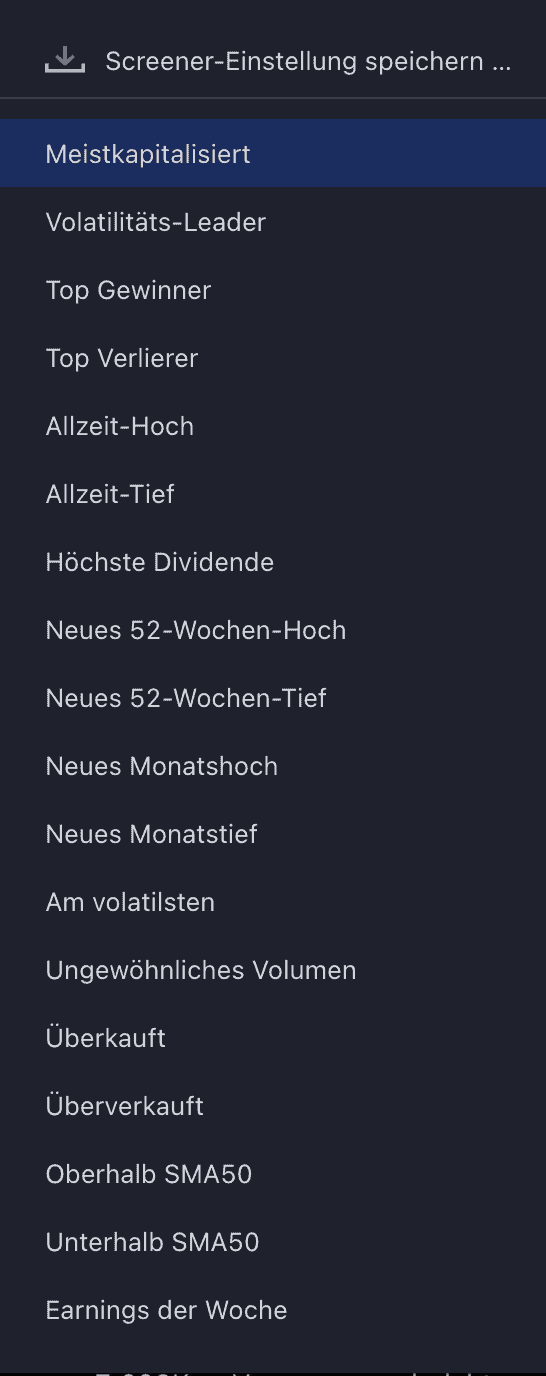Select Am volatilsten screener
546x1376 pixels.
coord(273,902)
